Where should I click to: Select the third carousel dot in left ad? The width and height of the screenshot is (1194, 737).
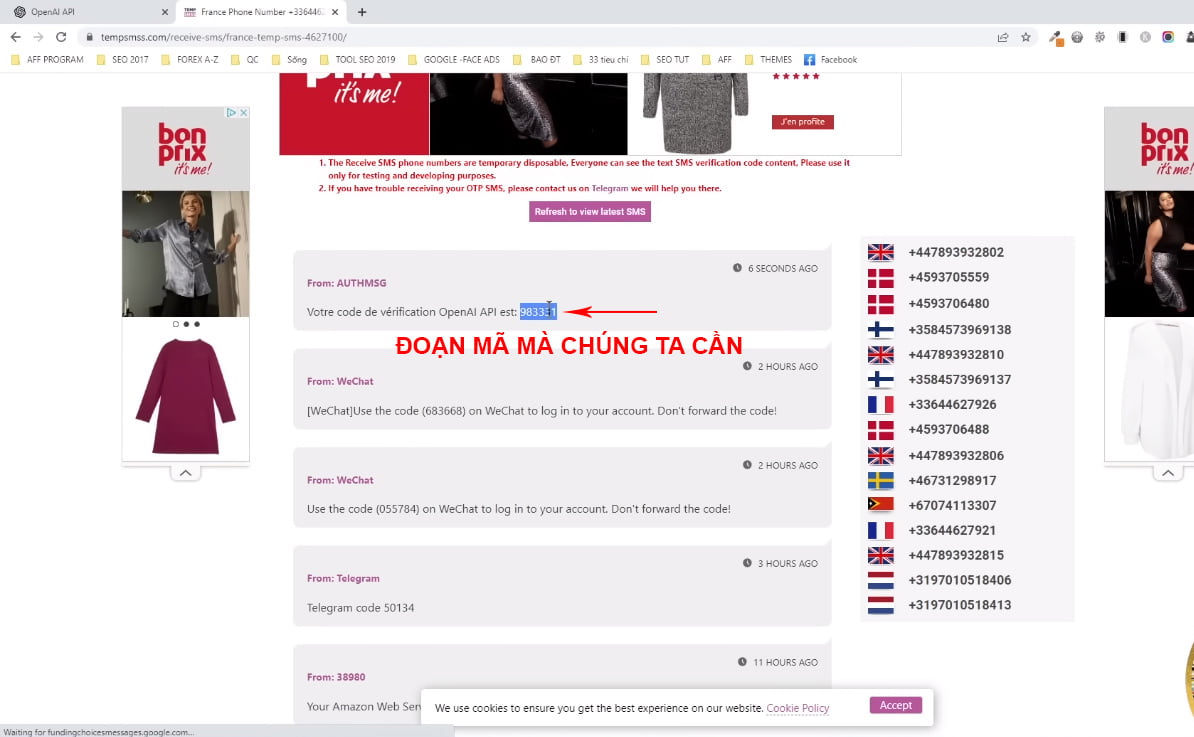click(x=196, y=324)
